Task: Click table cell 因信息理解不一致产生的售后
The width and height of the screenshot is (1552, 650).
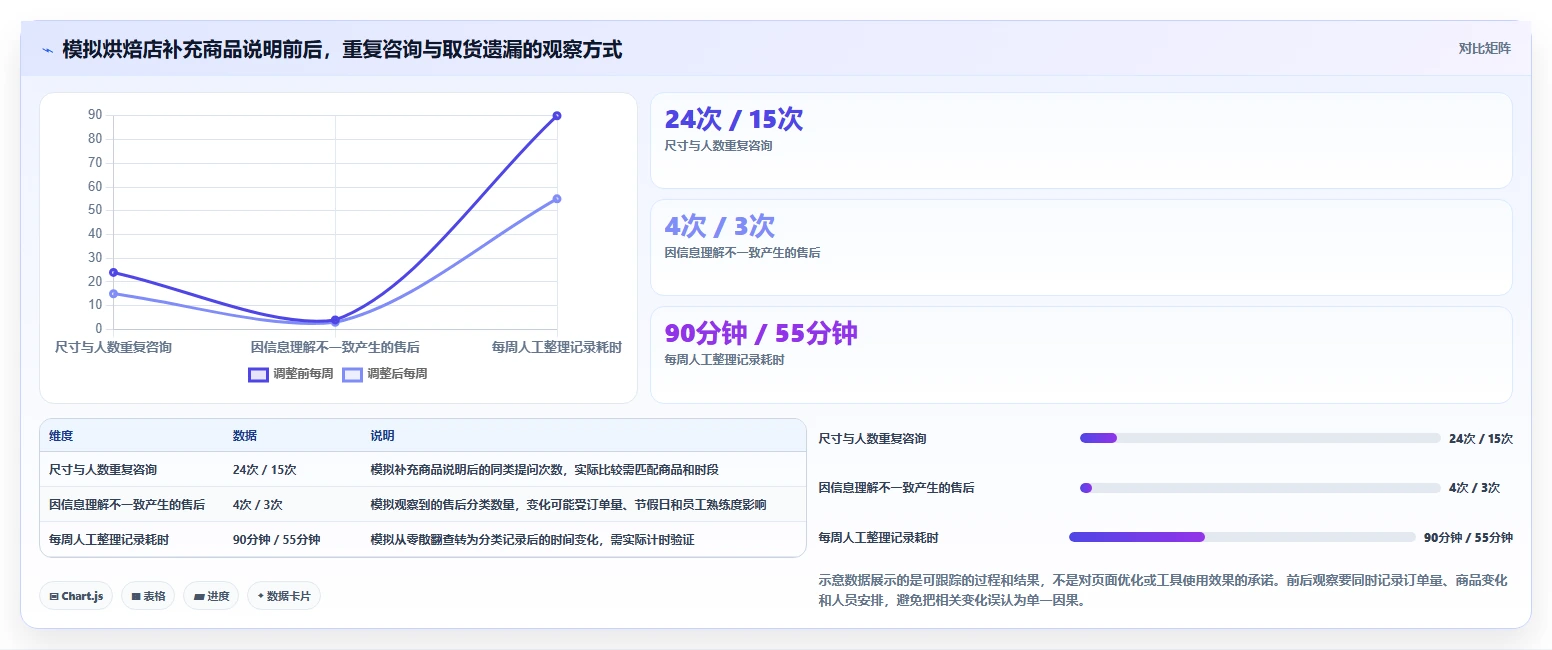Action: 127,504
